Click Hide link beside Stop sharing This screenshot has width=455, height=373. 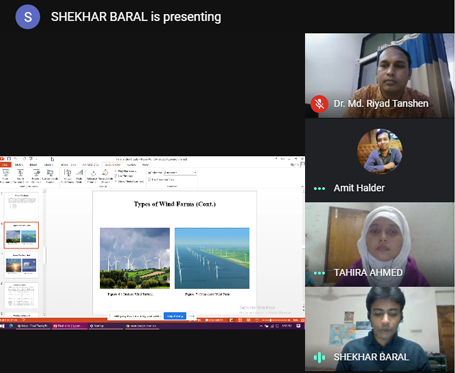coord(192,316)
